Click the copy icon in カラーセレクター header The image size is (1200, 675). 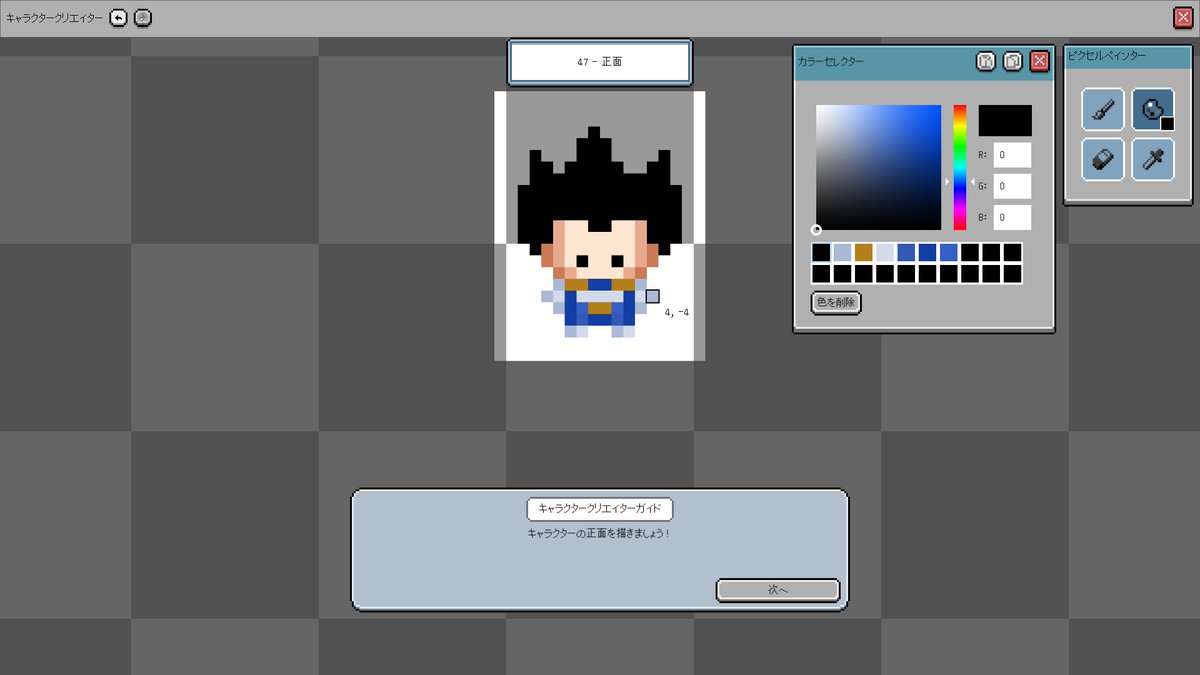pos(1012,61)
